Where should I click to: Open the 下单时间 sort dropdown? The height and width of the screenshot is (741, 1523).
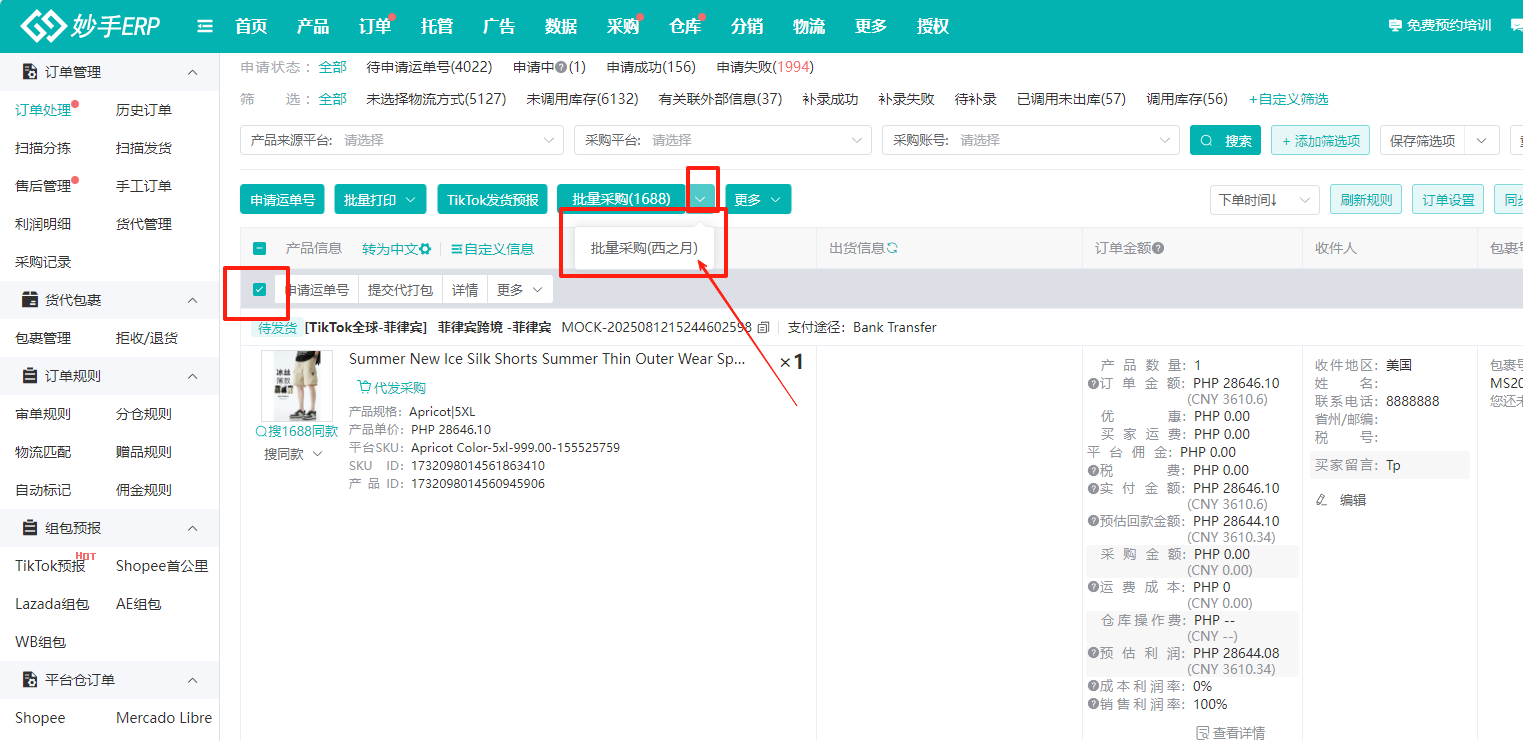tap(1264, 200)
